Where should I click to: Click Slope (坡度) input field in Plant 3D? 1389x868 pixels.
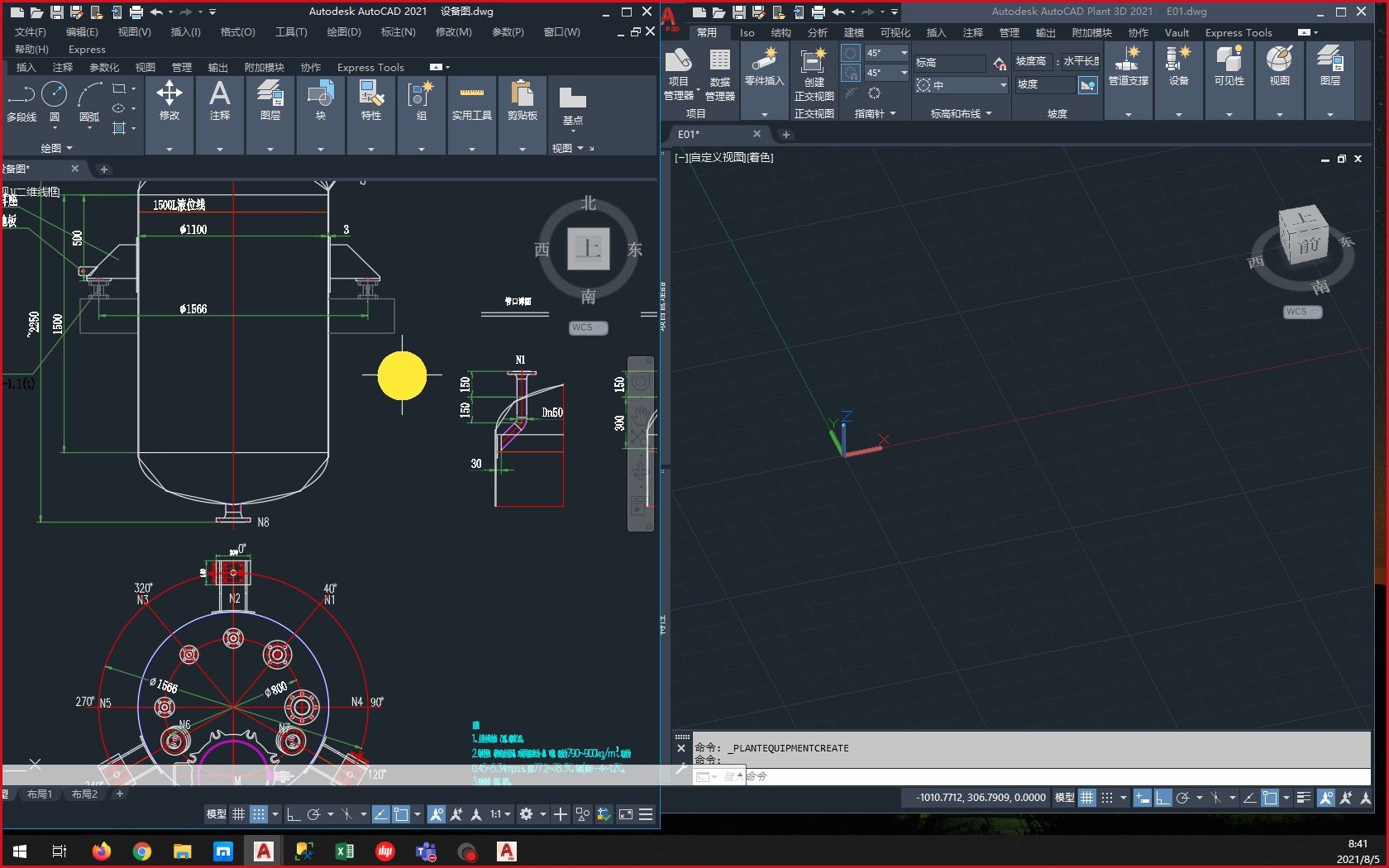pos(1045,84)
